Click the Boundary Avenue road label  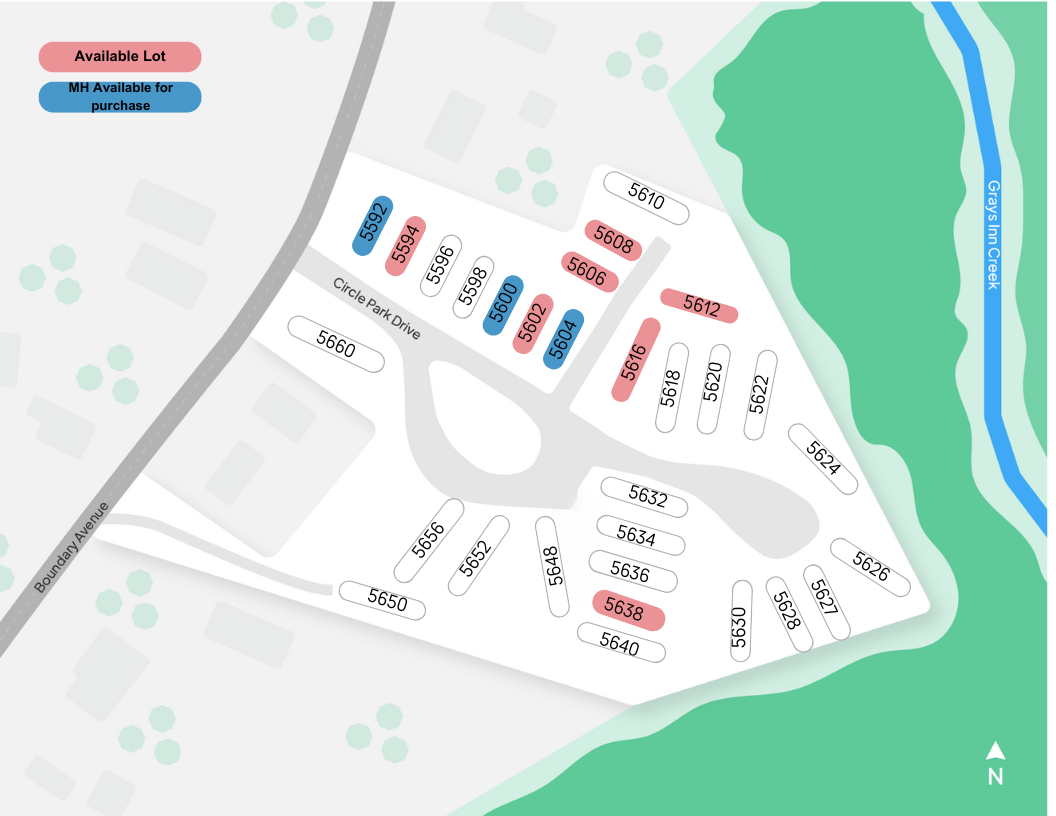coord(71,547)
